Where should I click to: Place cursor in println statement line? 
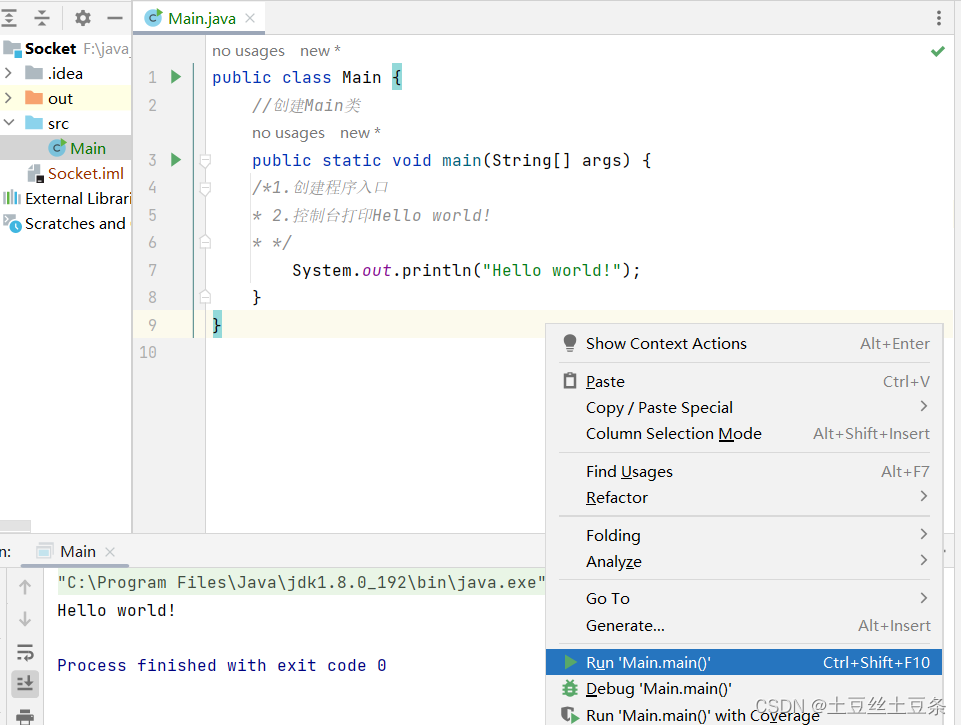click(466, 270)
